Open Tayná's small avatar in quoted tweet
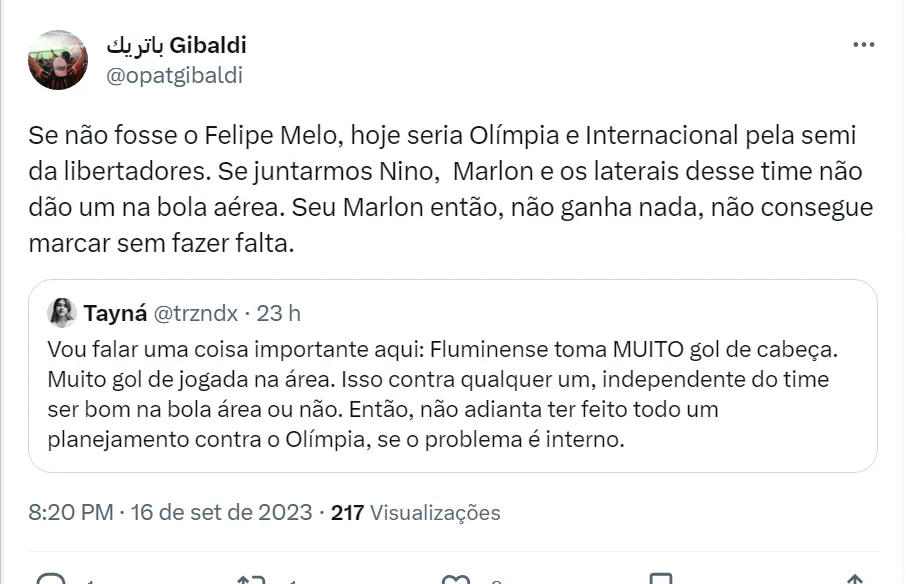906x584 pixels. (62, 313)
